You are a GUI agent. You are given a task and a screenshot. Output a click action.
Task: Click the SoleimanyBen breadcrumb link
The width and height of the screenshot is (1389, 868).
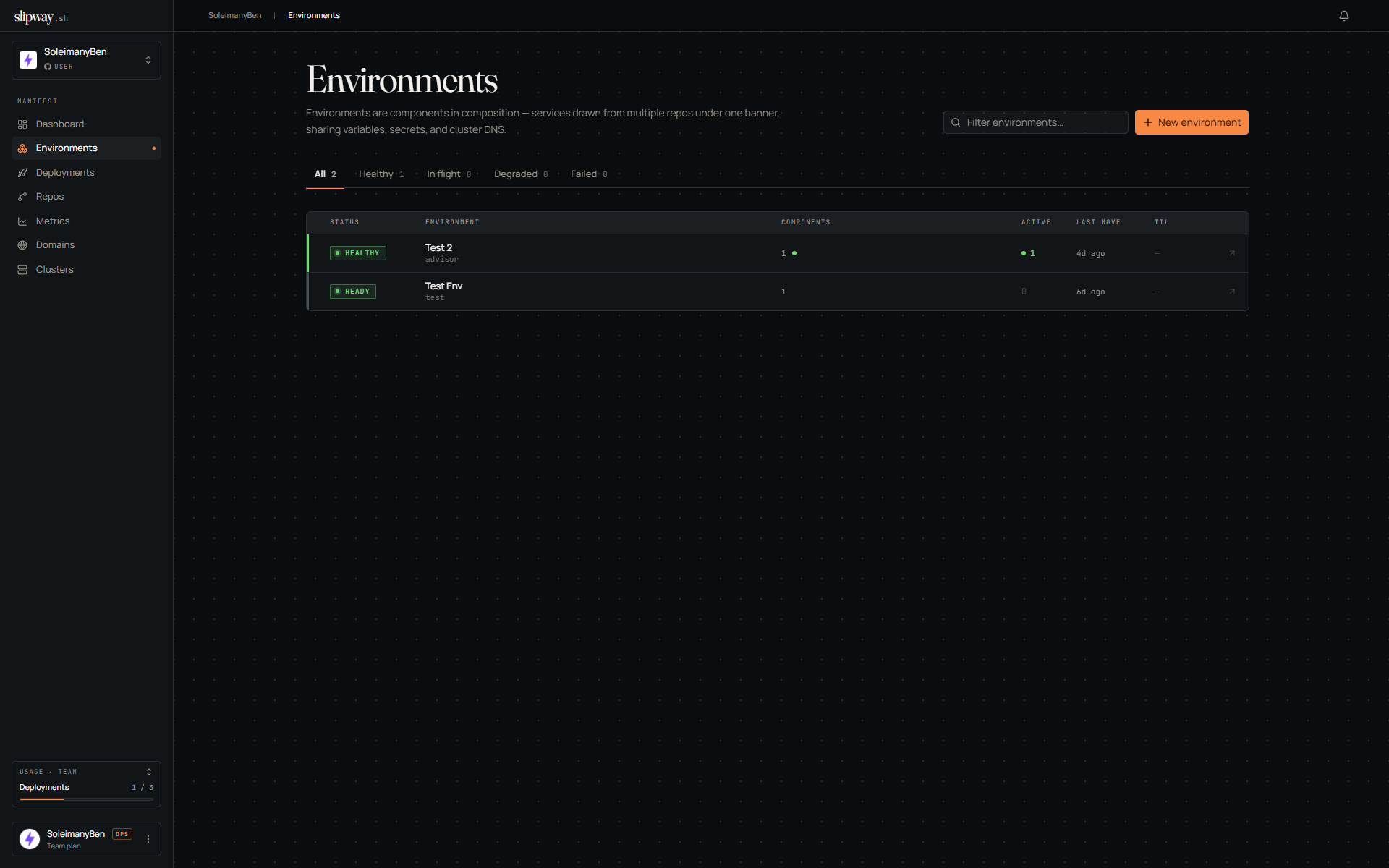[x=235, y=15]
